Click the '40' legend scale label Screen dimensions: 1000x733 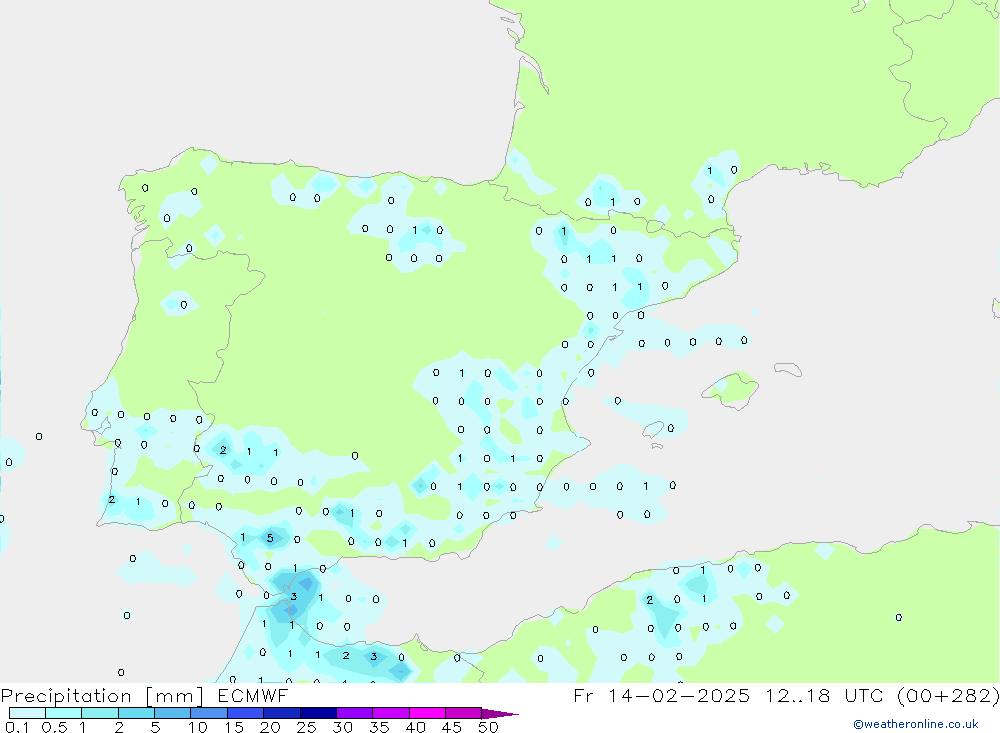(416, 727)
